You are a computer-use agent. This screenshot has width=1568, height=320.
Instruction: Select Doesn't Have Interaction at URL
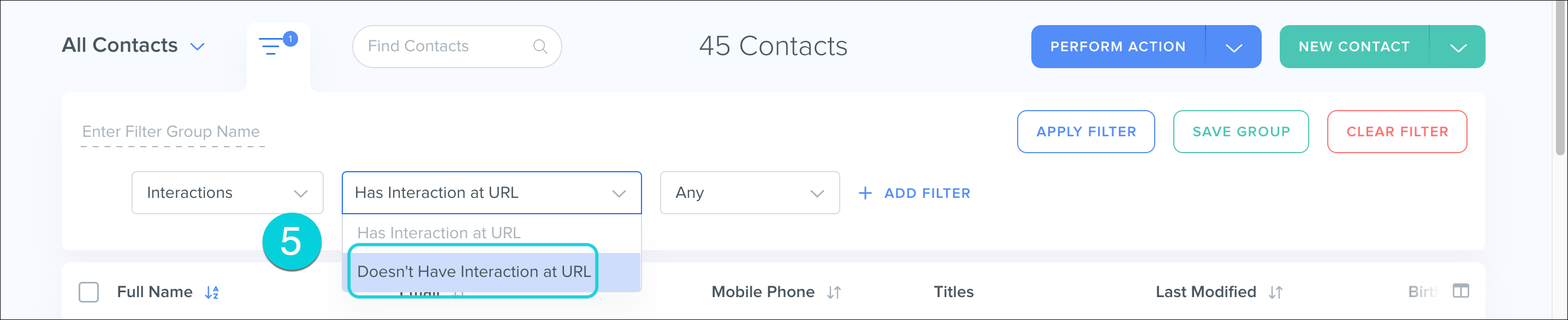pyautogui.click(x=473, y=271)
